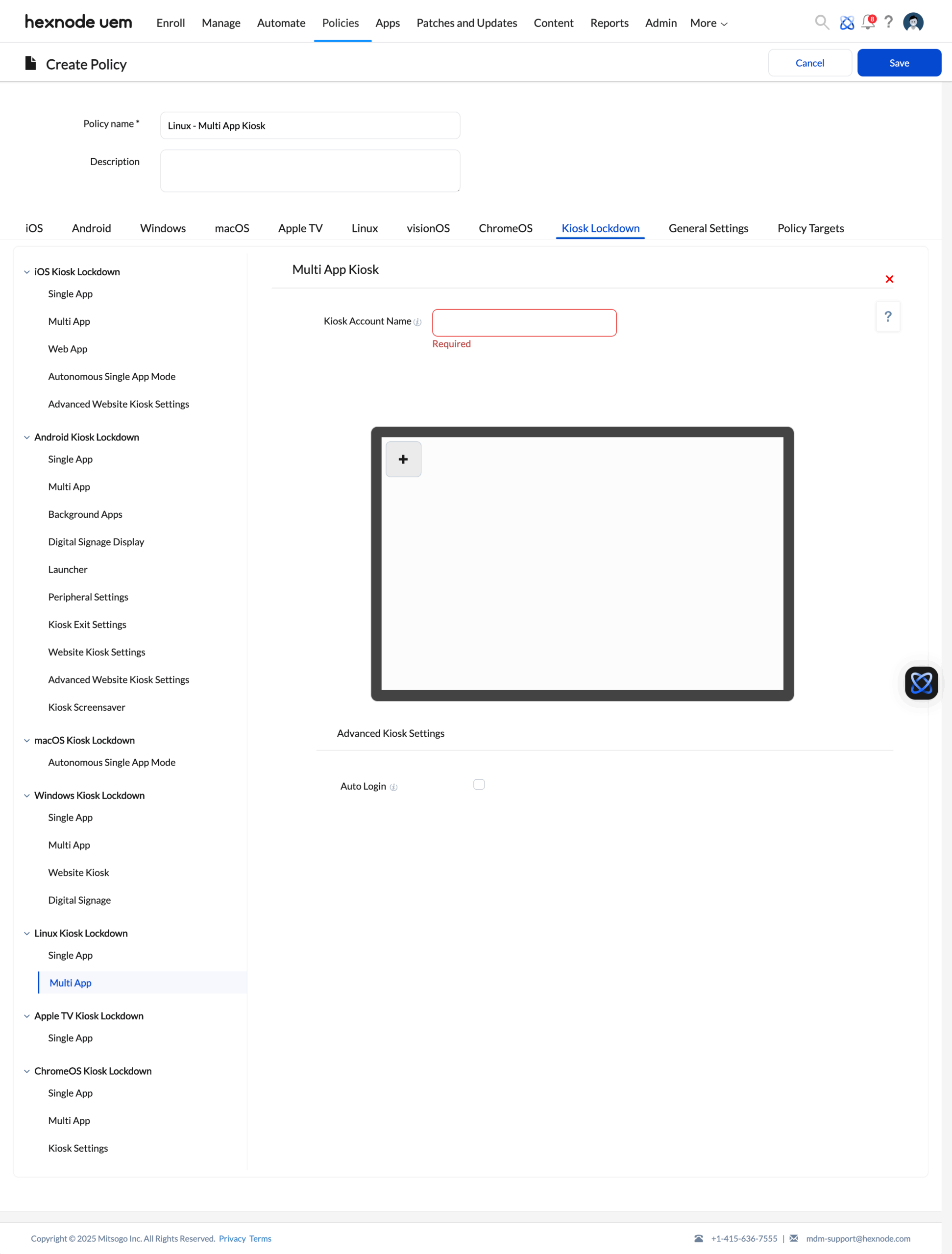Click the Cancel button

tap(810, 62)
